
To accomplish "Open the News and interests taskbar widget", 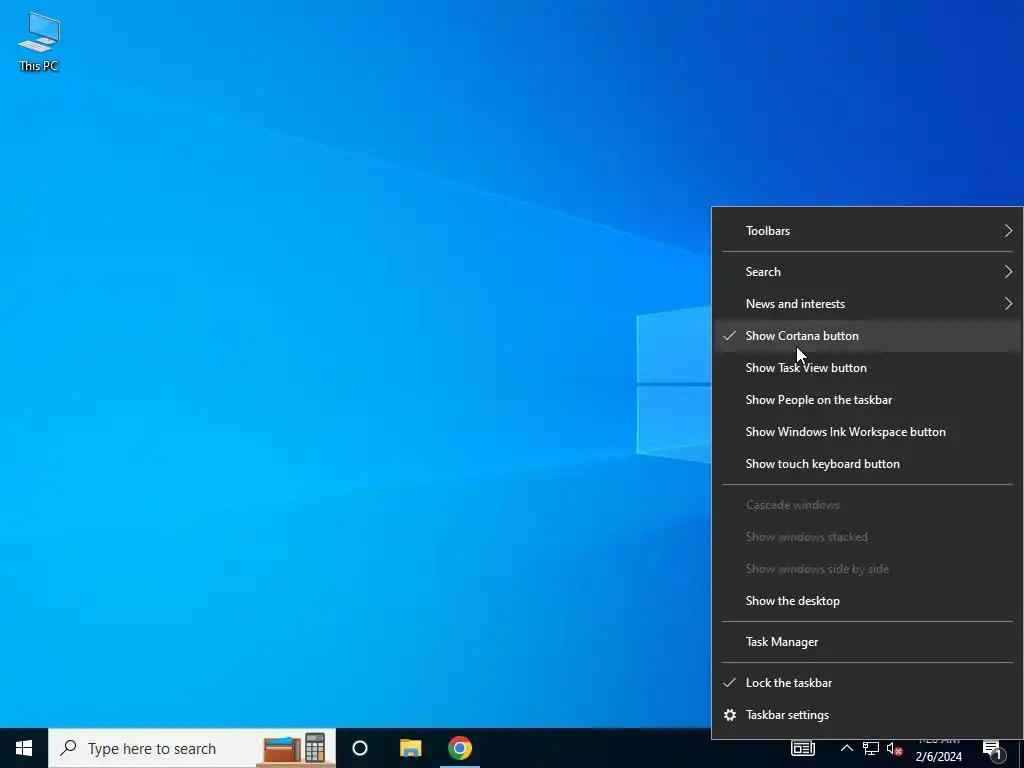I will [803, 748].
